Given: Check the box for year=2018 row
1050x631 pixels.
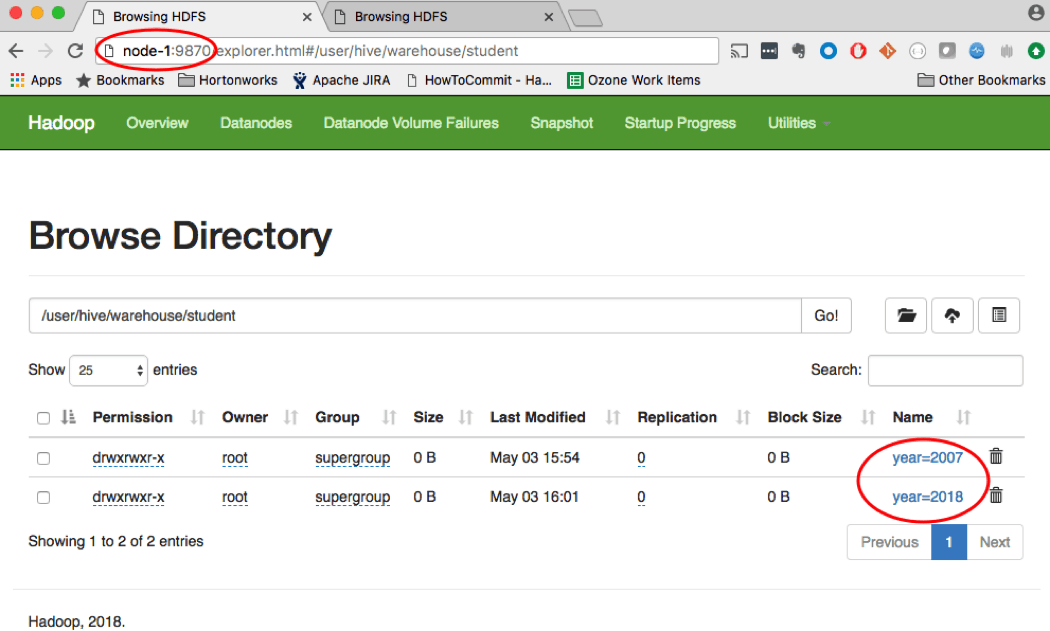Looking at the screenshot, I should (43, 497).
